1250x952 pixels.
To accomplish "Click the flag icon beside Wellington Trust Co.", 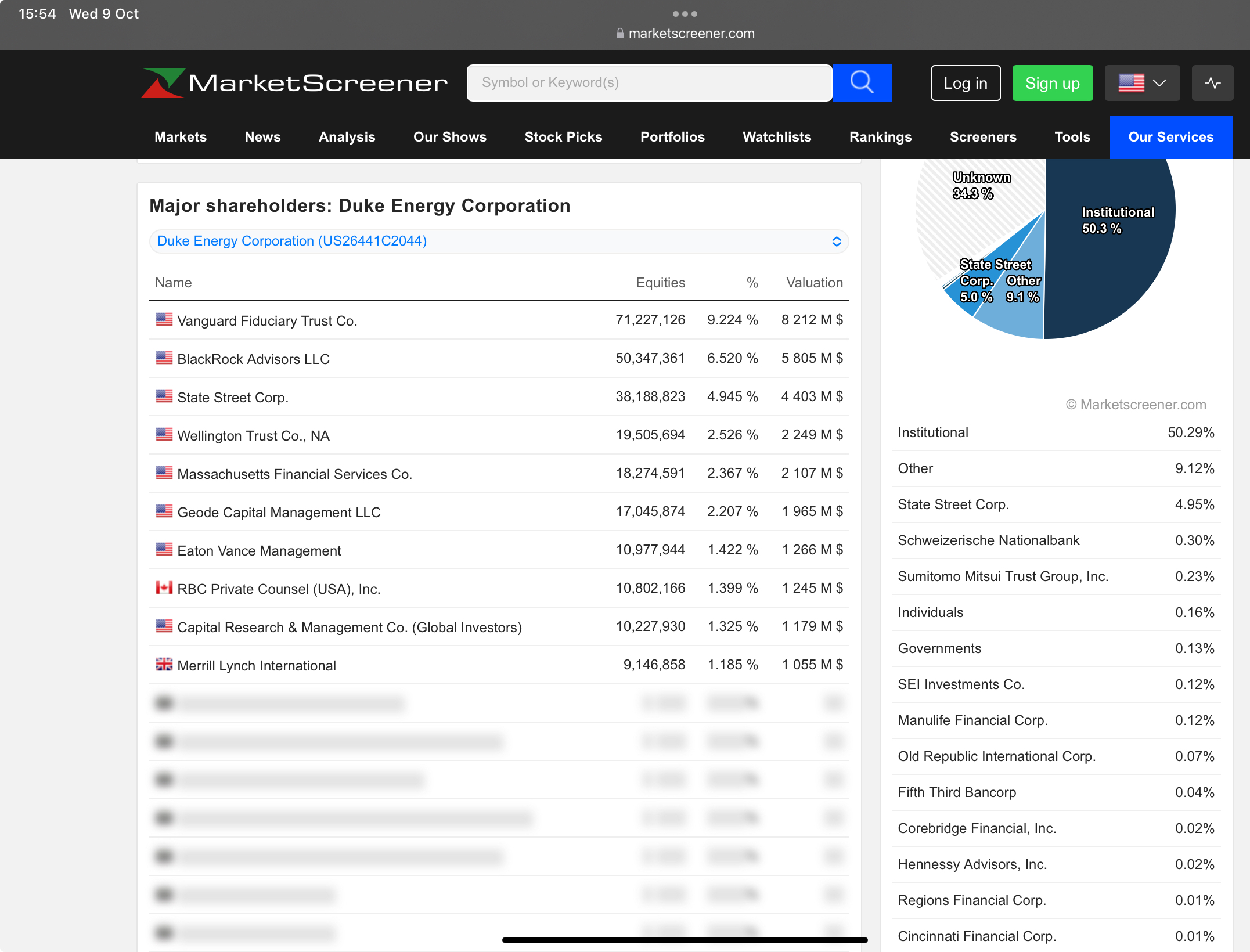I will click(164, 434).
